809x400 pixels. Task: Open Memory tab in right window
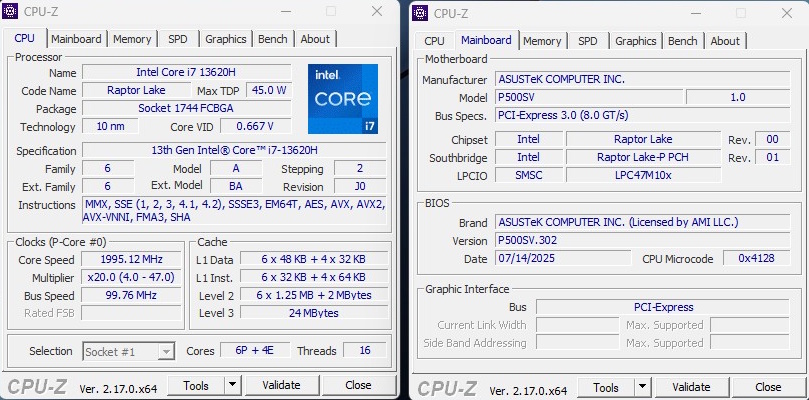point(542,41)
